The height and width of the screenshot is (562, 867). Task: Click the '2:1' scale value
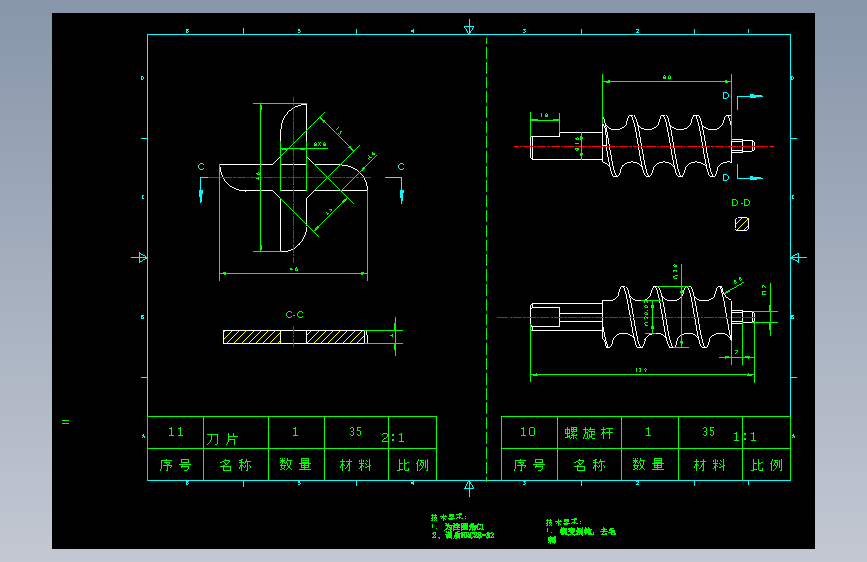393,438
